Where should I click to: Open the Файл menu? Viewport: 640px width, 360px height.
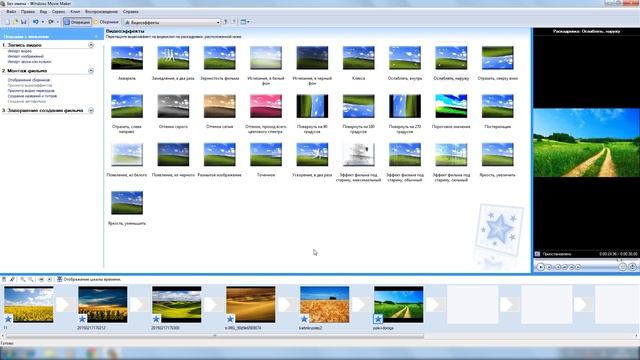[x=11, y=12]
